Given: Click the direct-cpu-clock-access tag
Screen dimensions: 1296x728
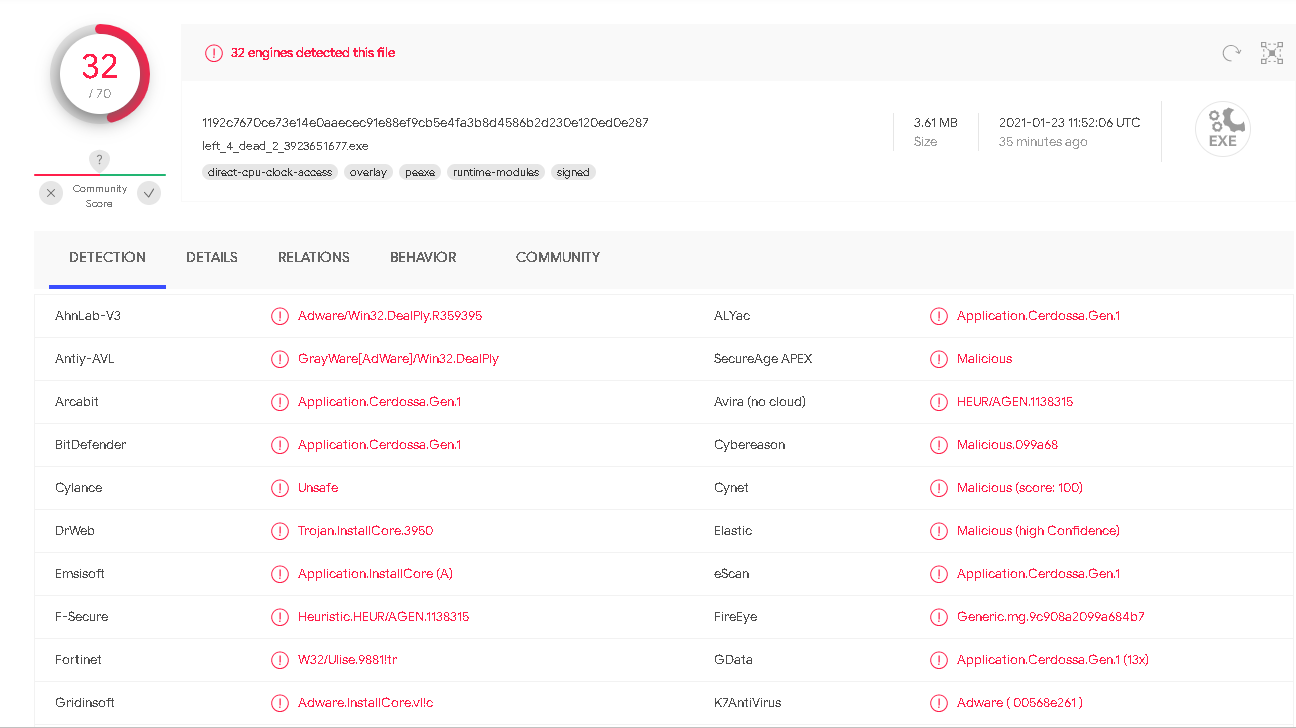Looking at the screenshot, I should [x=269, y=172].
